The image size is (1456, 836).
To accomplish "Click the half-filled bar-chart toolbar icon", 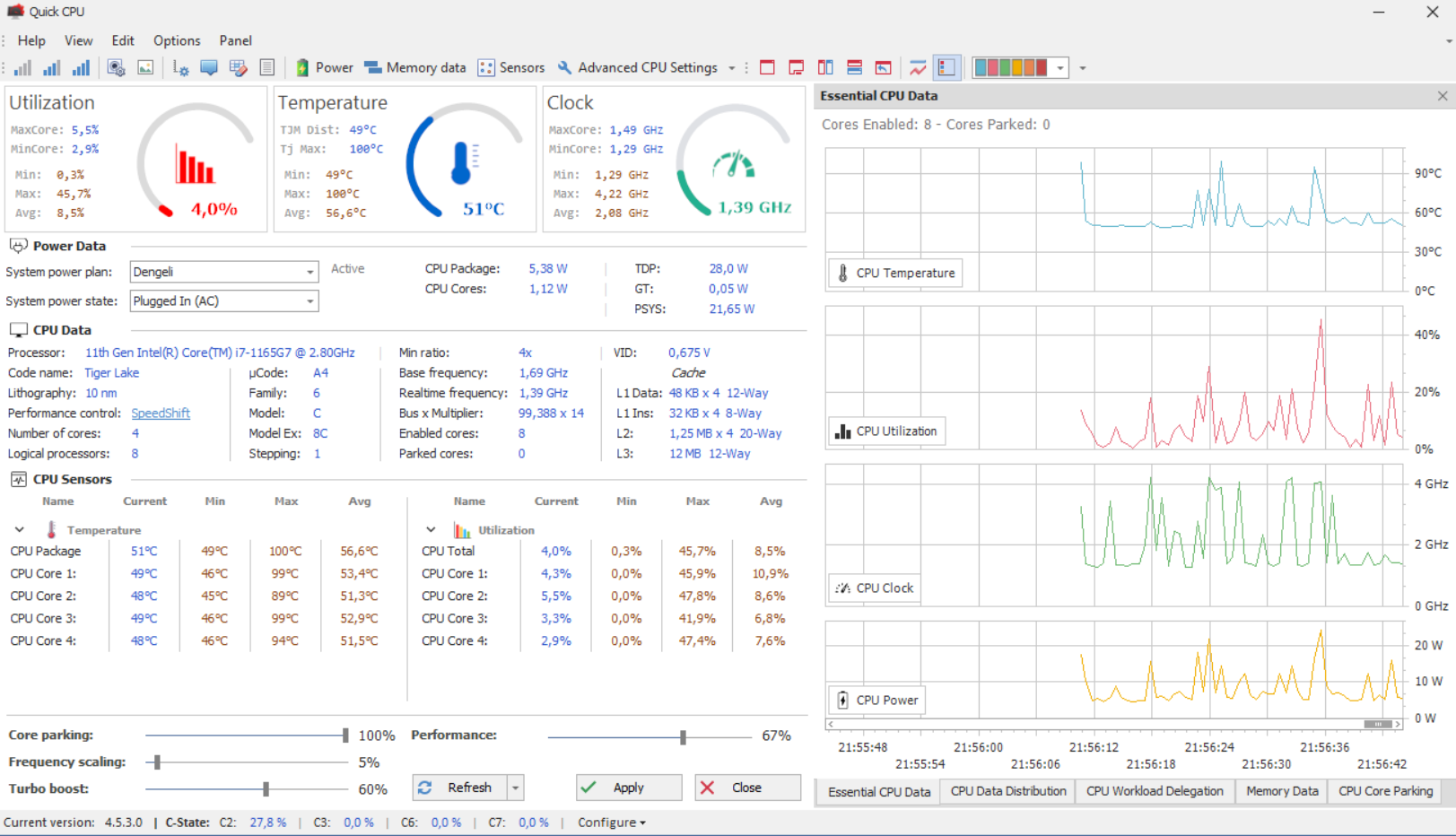I will (52, 68).
